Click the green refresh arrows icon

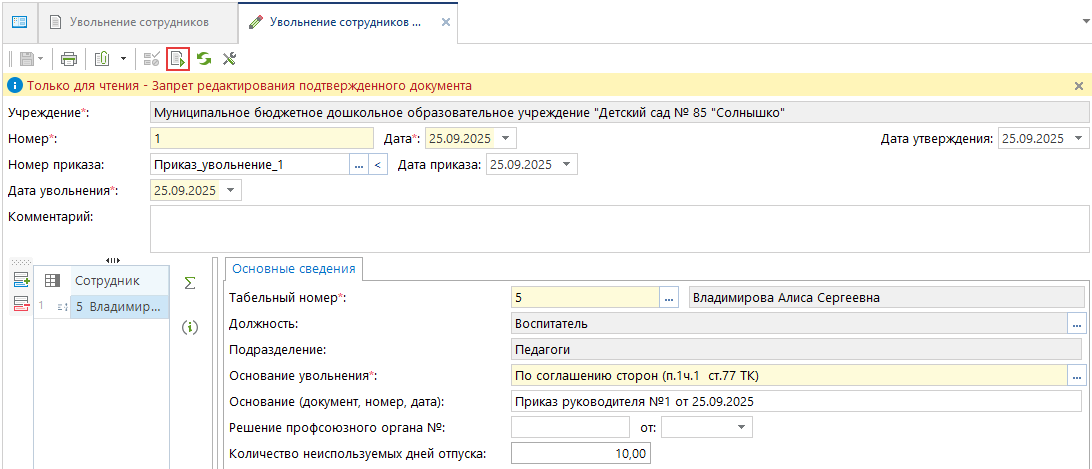(204, 59)
